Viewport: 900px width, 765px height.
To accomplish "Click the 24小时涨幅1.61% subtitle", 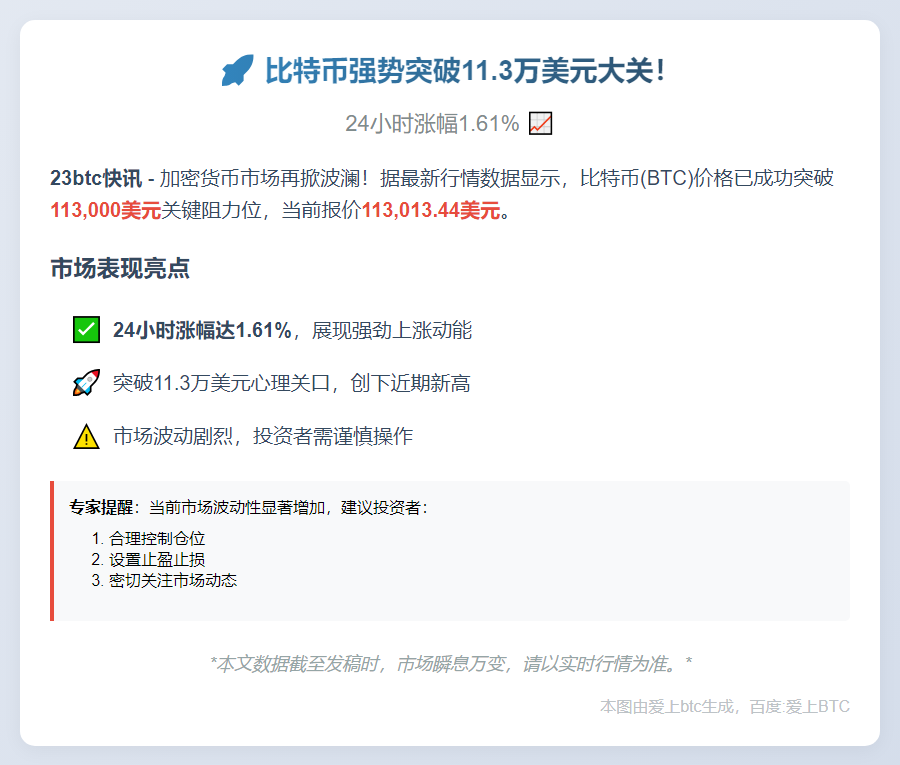I will tap(431, 124).
